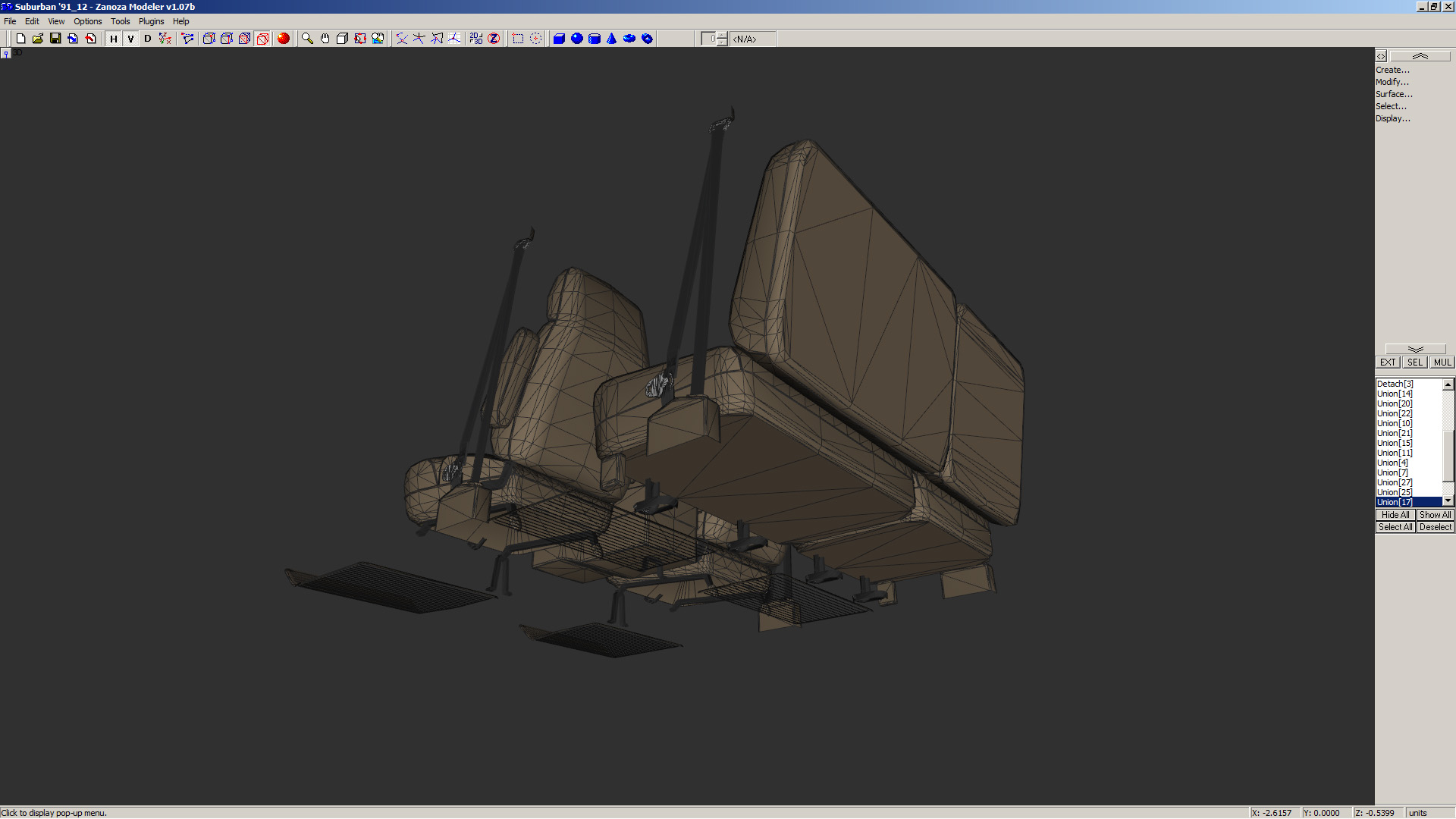The image size is (1456, 819).
Task: Save the model with the floppy icon
Action: [55, 39]
